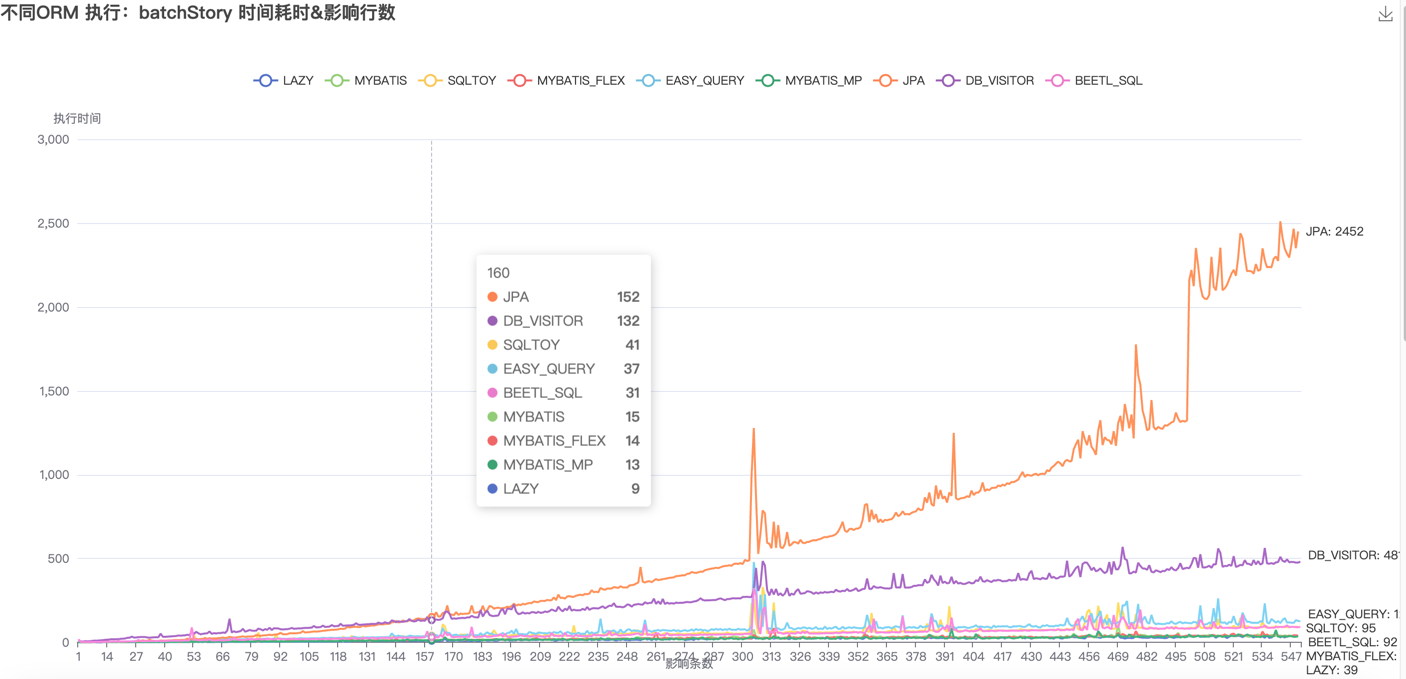Toggle the MYBATIS_FLEX legend item

pyautogui.click(x=566, y=80)
